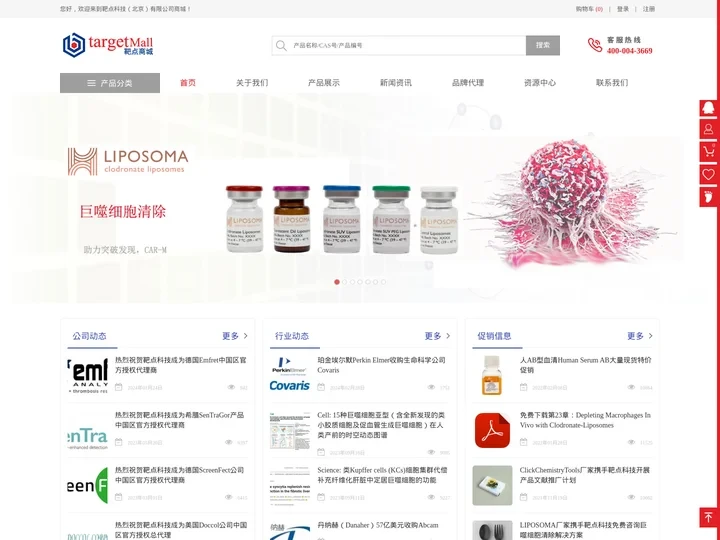Click eye views icon under Human Serum promo
This screenshot has width=720, height=540.
tap(631, 387)
